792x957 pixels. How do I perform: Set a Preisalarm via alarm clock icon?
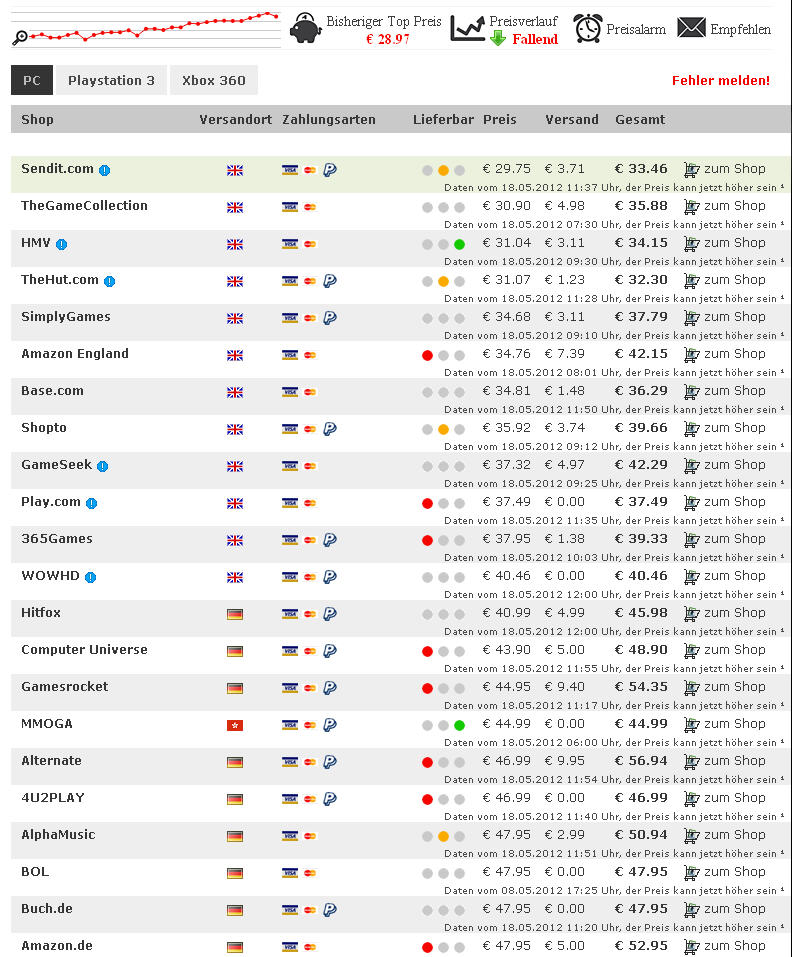[588, 29]
